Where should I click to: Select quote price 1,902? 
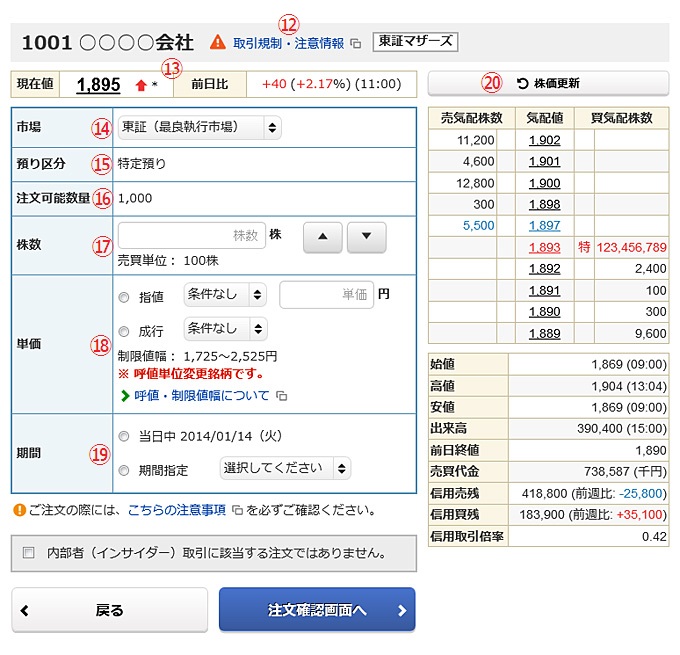545,140
